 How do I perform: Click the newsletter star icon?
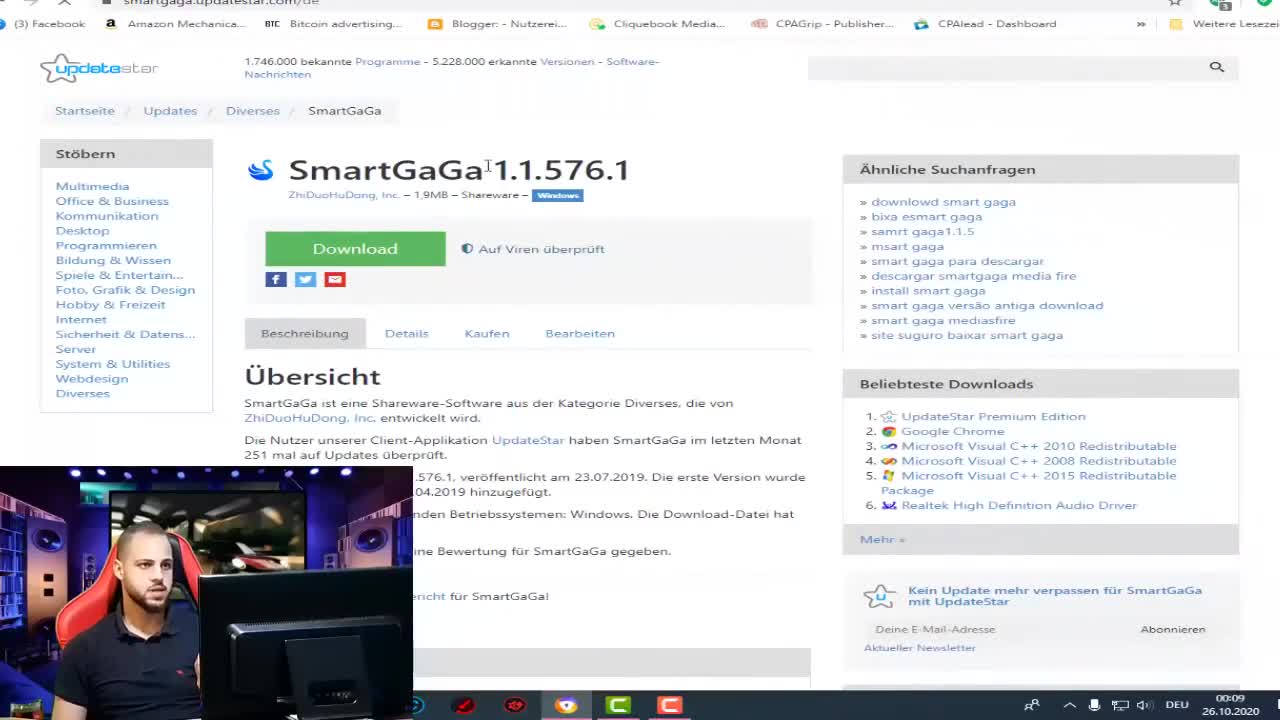pos(879,597)
